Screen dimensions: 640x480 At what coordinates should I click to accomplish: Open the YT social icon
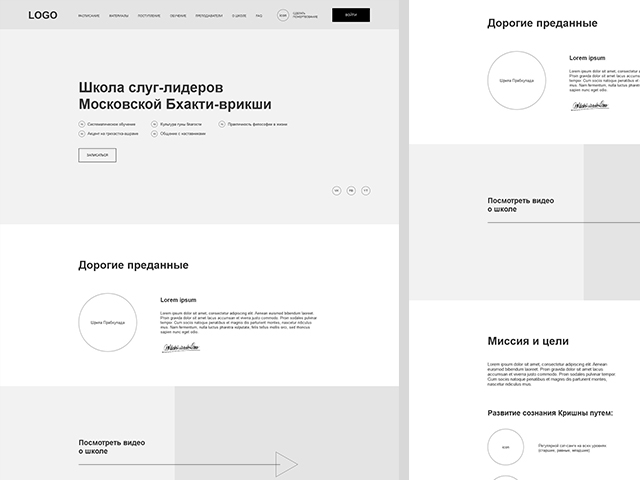coord(366,191)
